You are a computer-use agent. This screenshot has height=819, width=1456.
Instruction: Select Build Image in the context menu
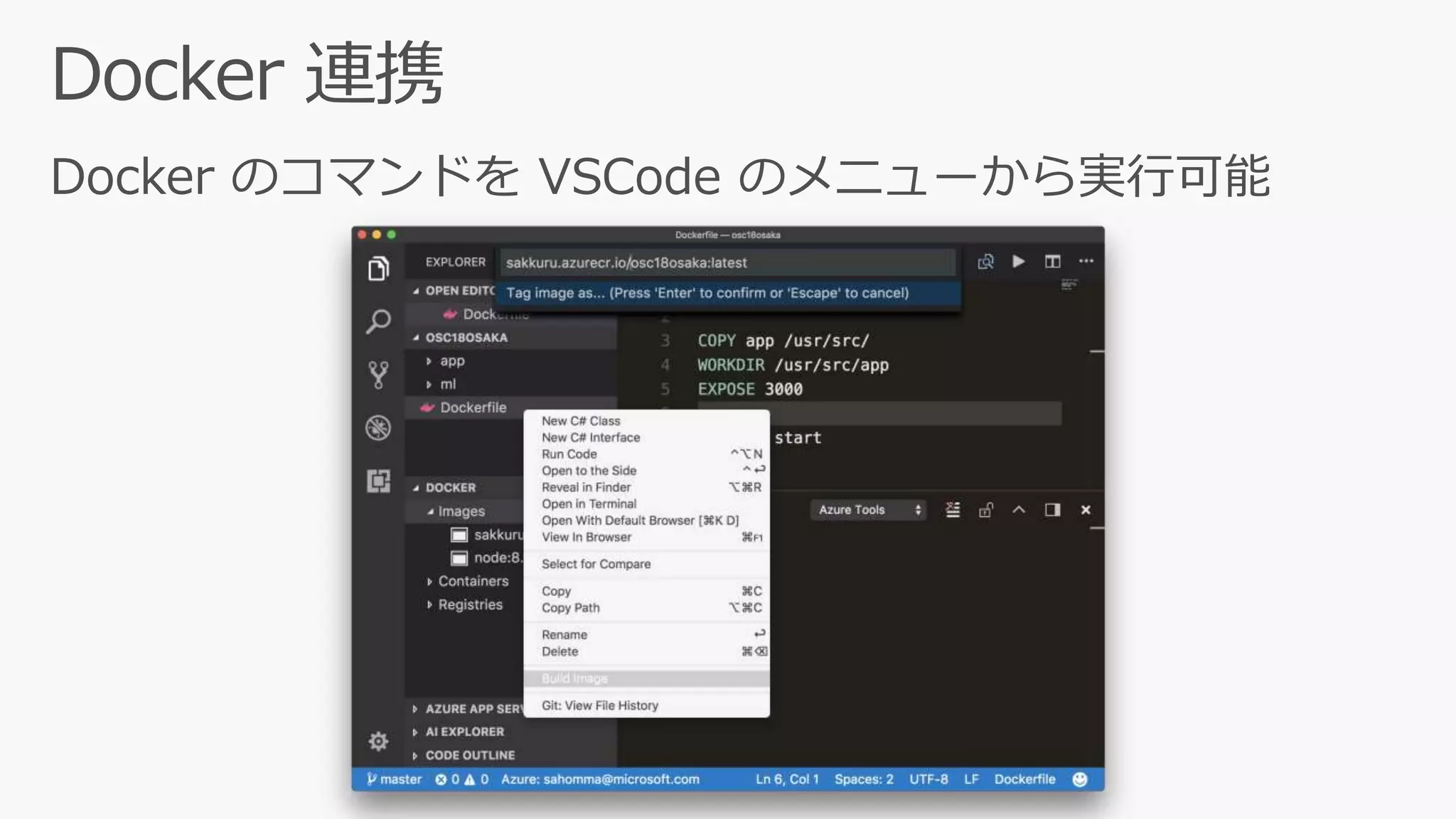click(574, 678)
